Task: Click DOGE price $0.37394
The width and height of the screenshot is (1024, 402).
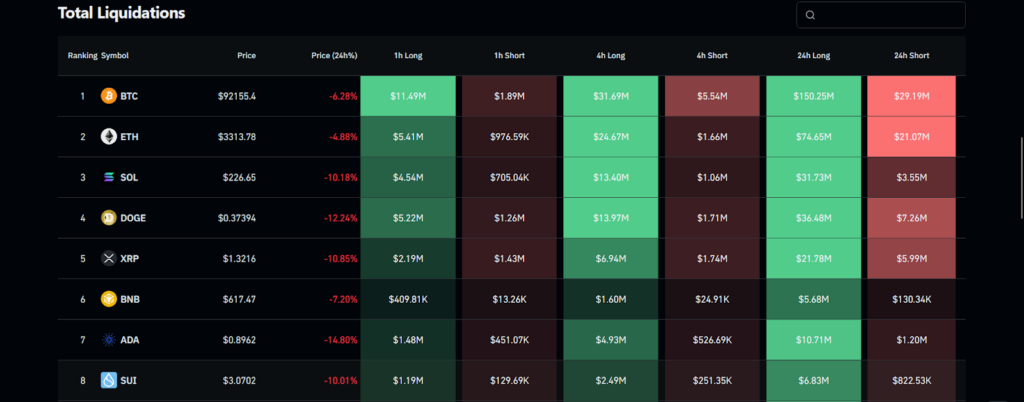Action: coord(237,218)
